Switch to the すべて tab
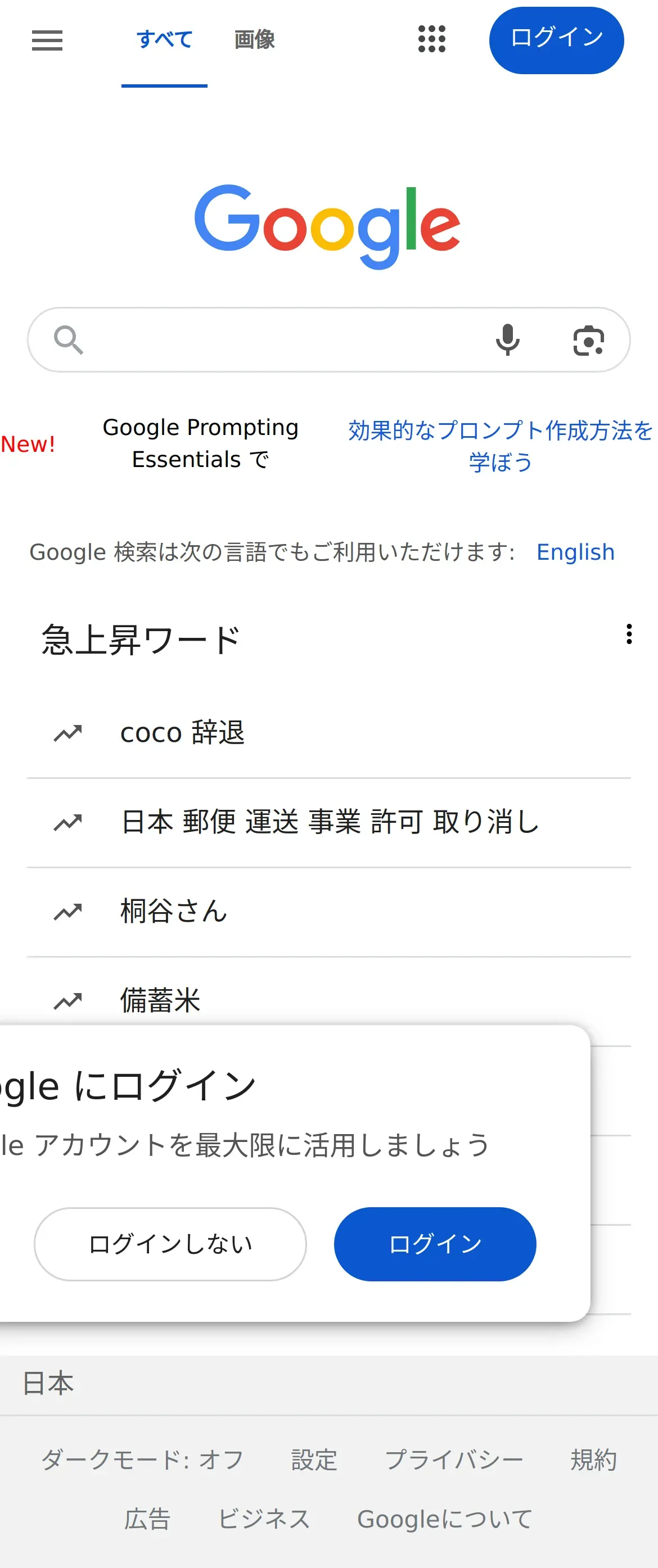This screenshot has height=1568, width=658. [x=164, y=40]
